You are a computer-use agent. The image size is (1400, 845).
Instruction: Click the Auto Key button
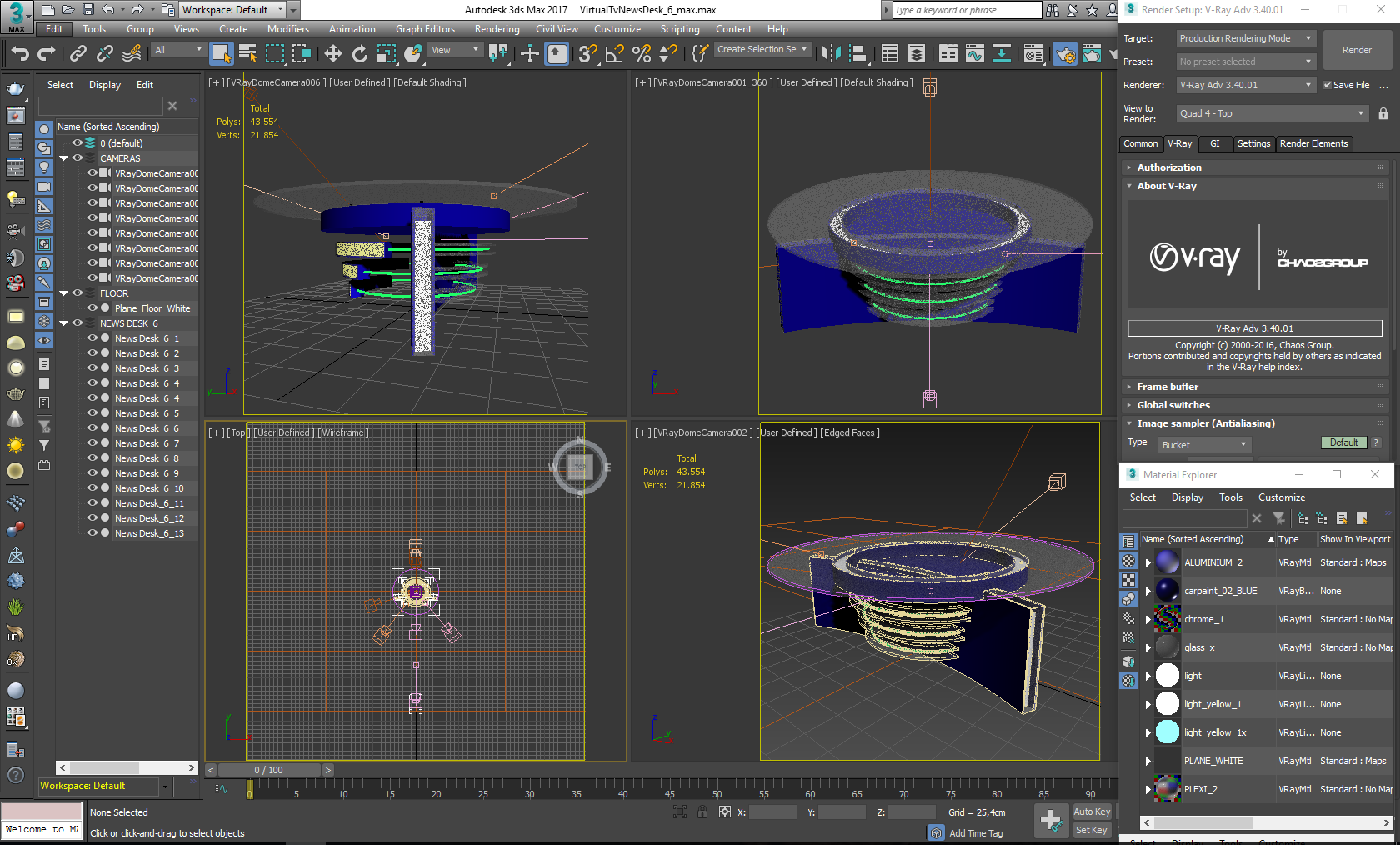click(1091, 812)
